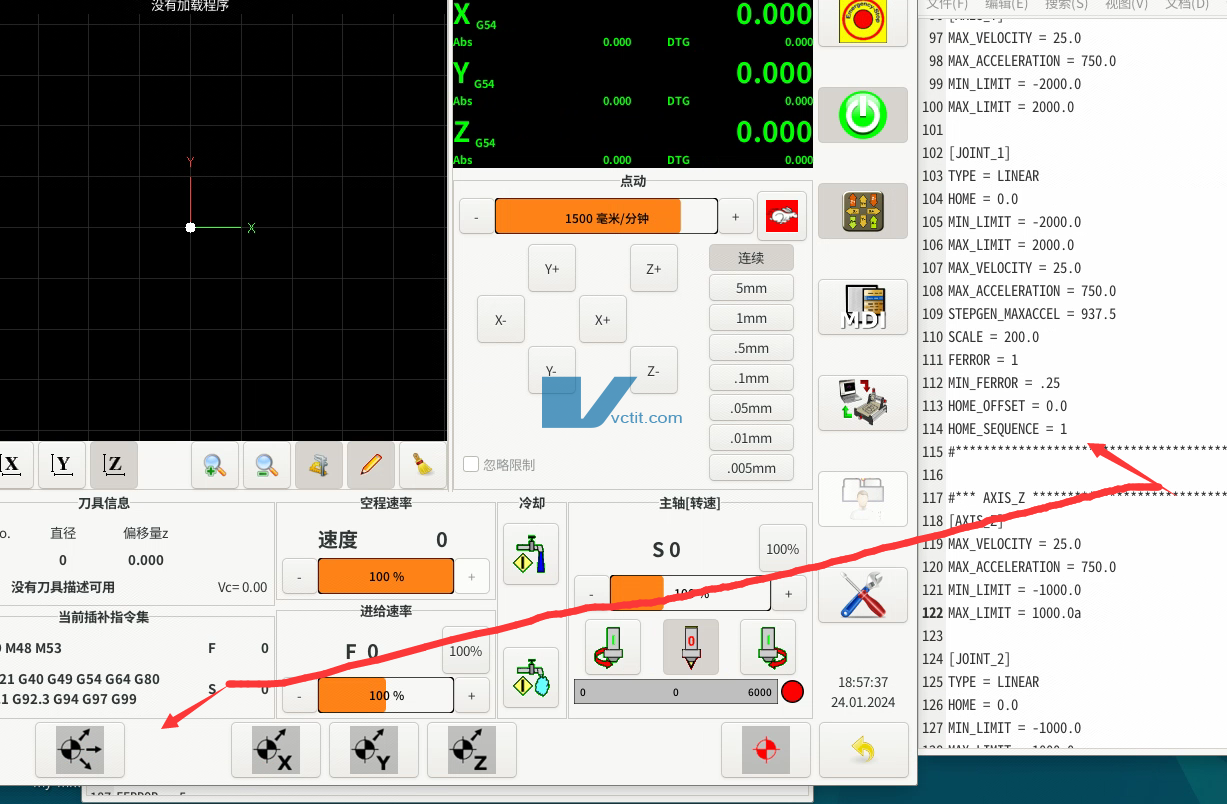Start spindle forward rotation
This screenshot has width=1227, height=804.
coord(768,647)
